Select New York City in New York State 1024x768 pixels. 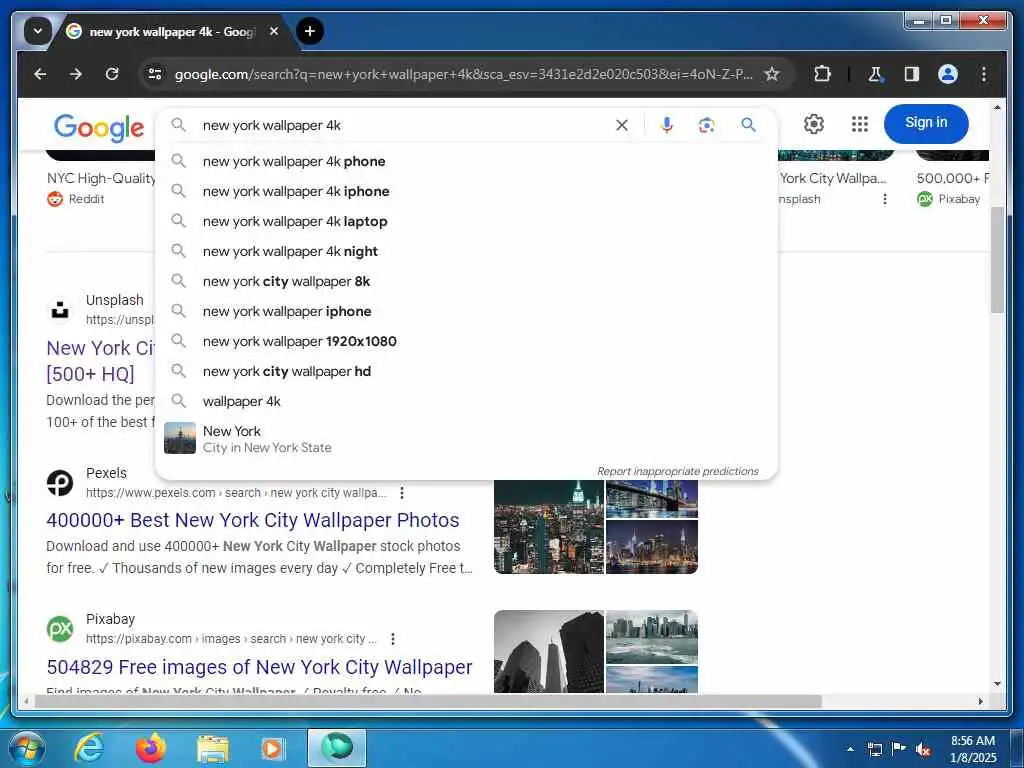[466, 439]
